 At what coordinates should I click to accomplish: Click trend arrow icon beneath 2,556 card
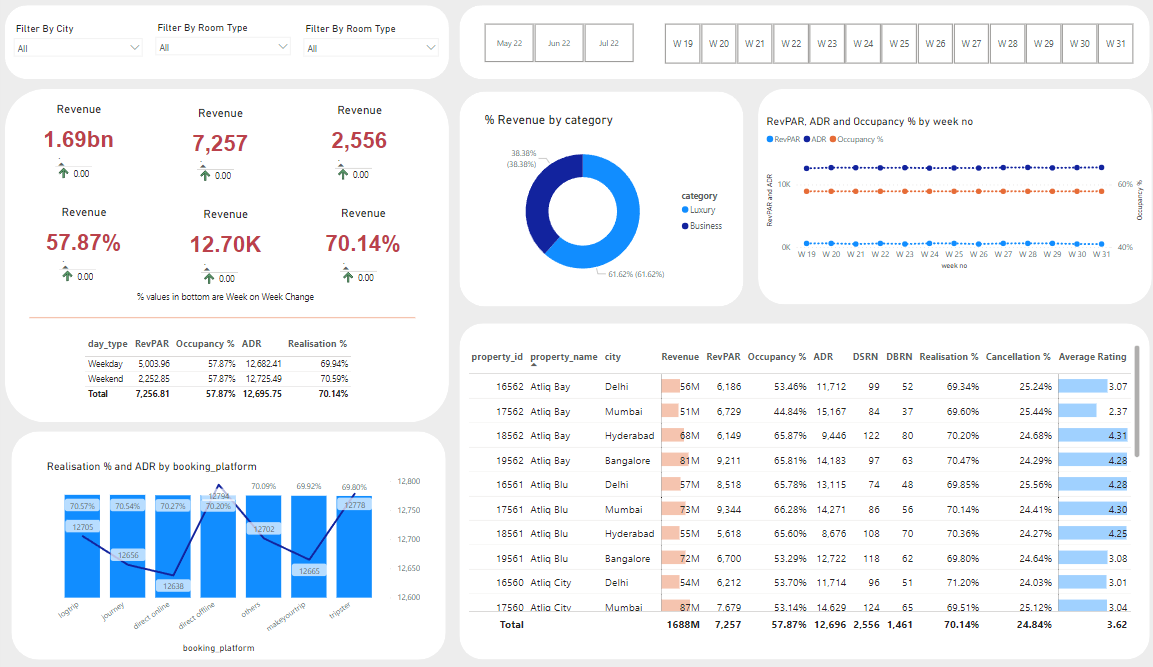(x=344, y=173)
